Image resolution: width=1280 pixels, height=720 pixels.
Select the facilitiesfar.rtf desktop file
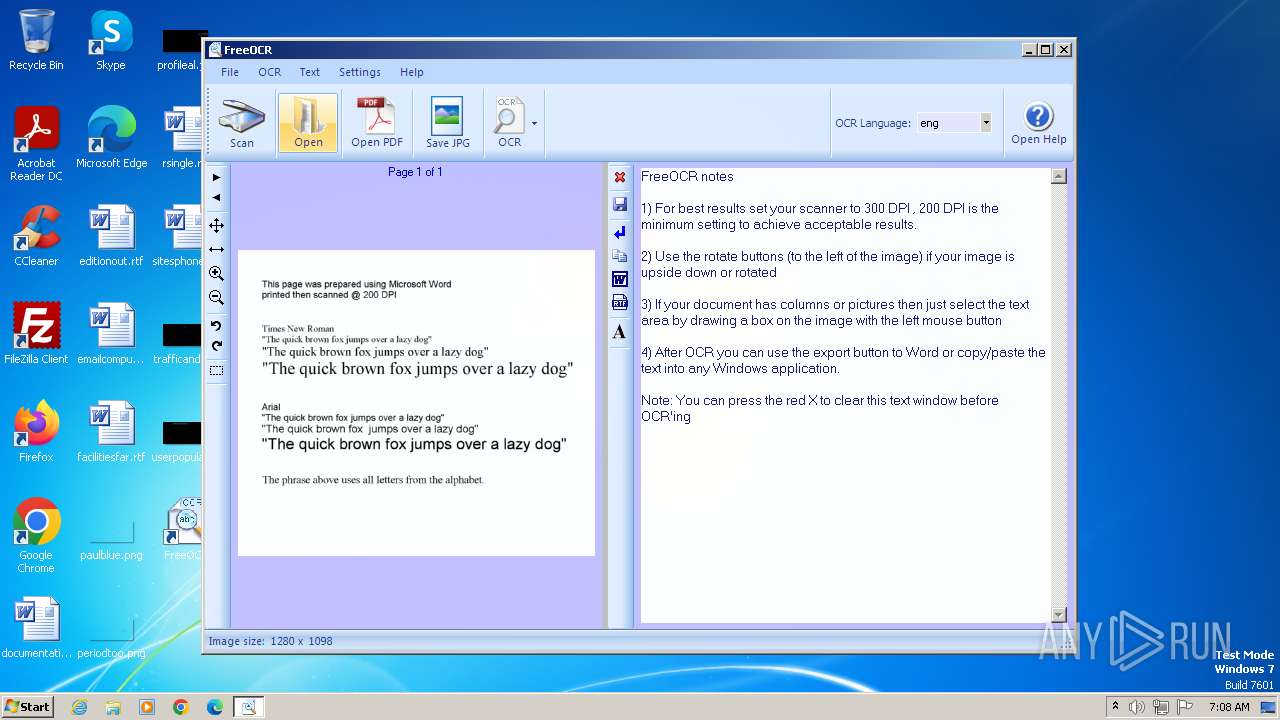tap(111, 432)
